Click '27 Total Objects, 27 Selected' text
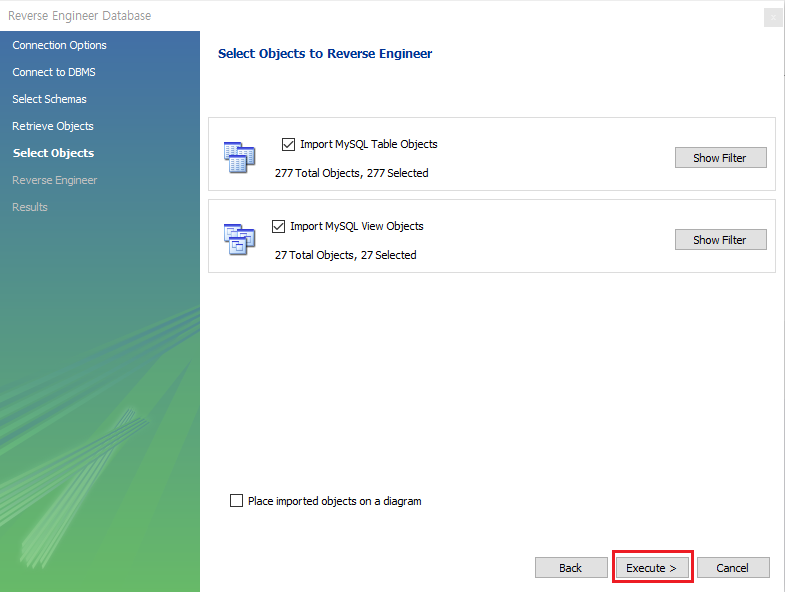 pyautogui.click(x=345, y=255)
